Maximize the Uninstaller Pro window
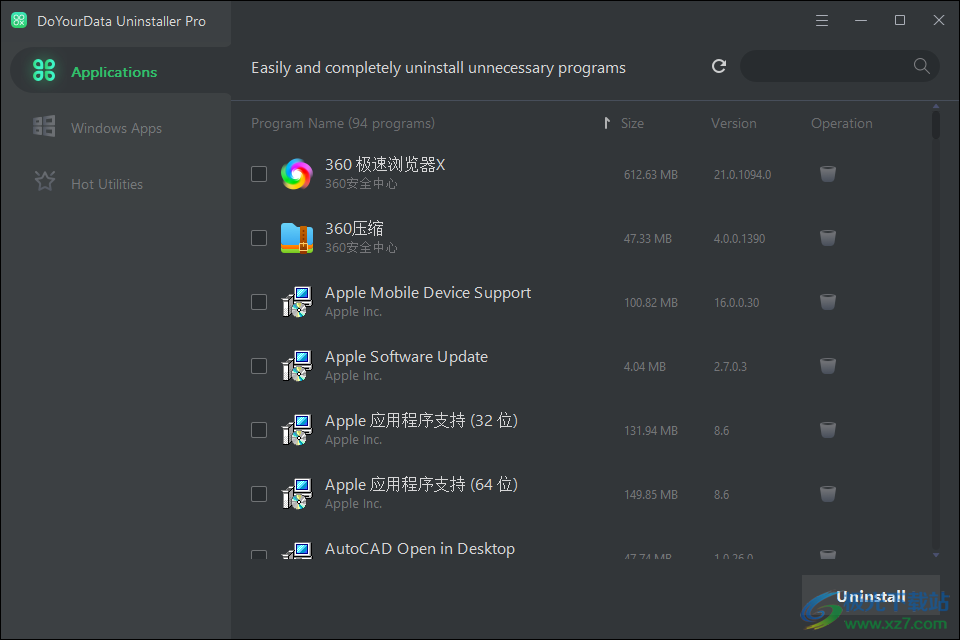960x640 pixels. [900, 20]
